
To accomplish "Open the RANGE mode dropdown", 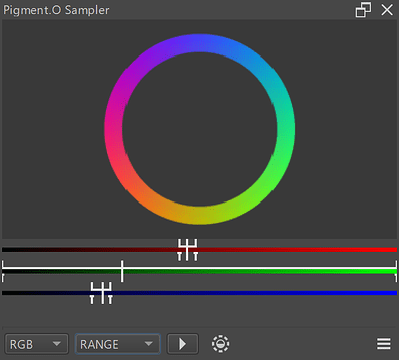I will 117,344.
